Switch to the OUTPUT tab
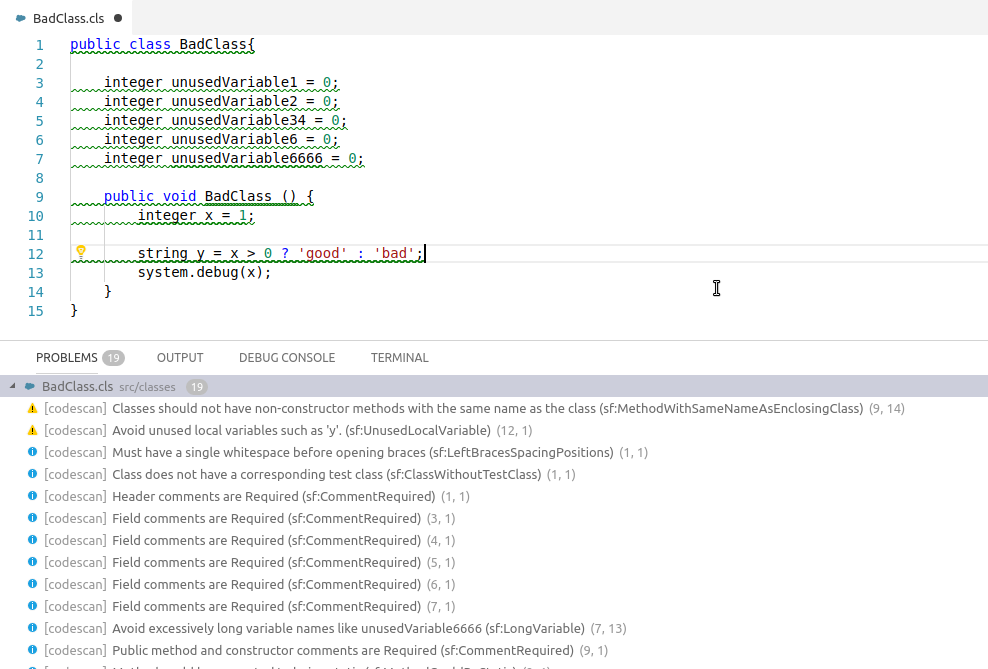 pyautogui.click(x=180, y=358)
